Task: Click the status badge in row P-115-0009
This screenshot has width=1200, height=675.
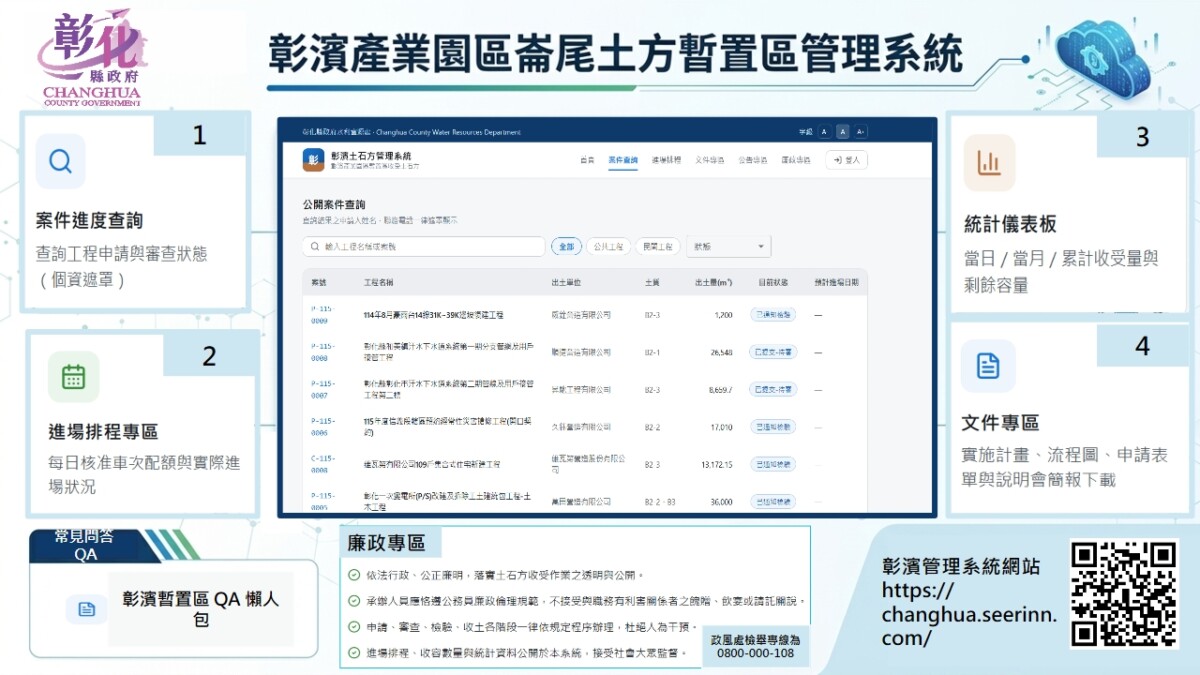Action: 772,314
